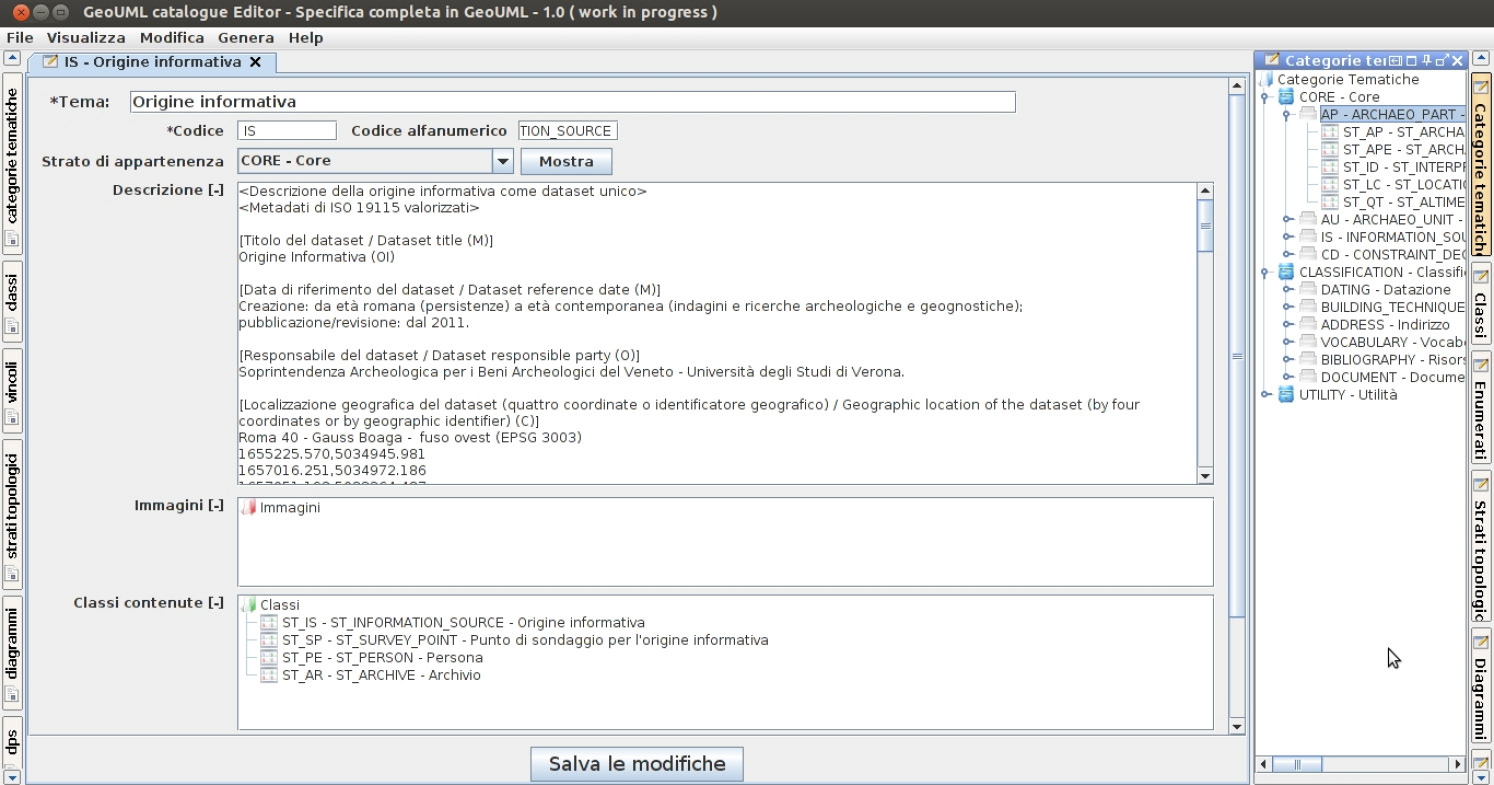Click the ST_AR class icon in Classi contenute
The image size is (1494, 785).
tap(268, 675)
